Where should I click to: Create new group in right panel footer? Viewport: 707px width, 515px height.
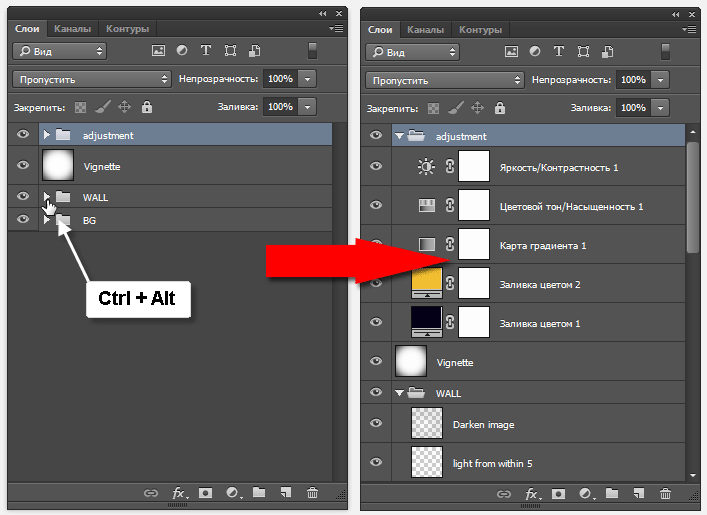tap(612, 493)
